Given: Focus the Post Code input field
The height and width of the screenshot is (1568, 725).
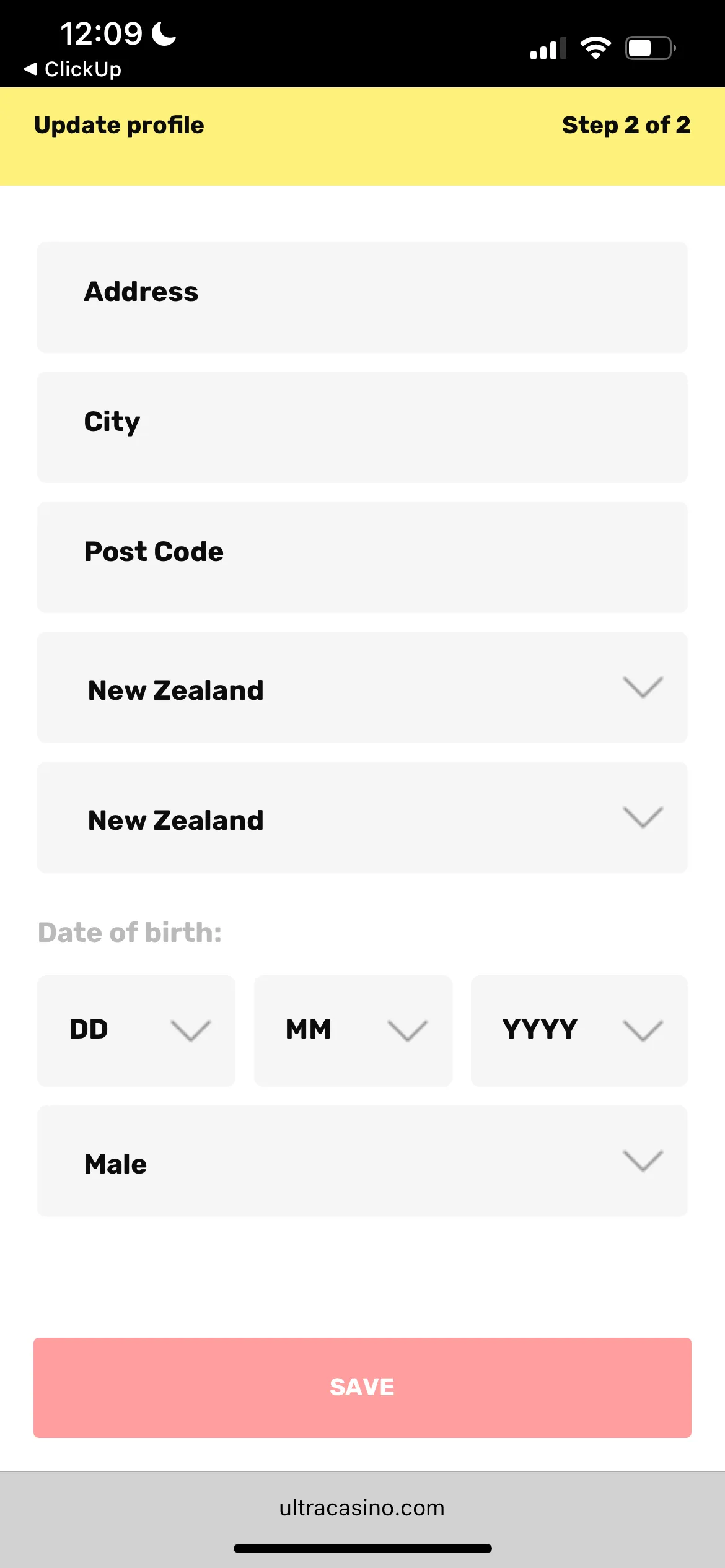Looking at the screenshot, I should pyautogui.click(x=362, y=557).
